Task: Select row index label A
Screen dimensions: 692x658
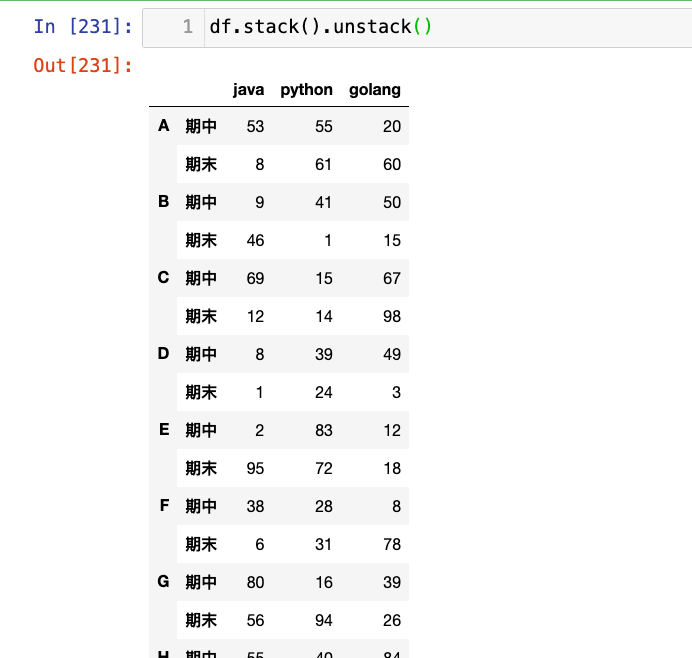Action: 164,126
